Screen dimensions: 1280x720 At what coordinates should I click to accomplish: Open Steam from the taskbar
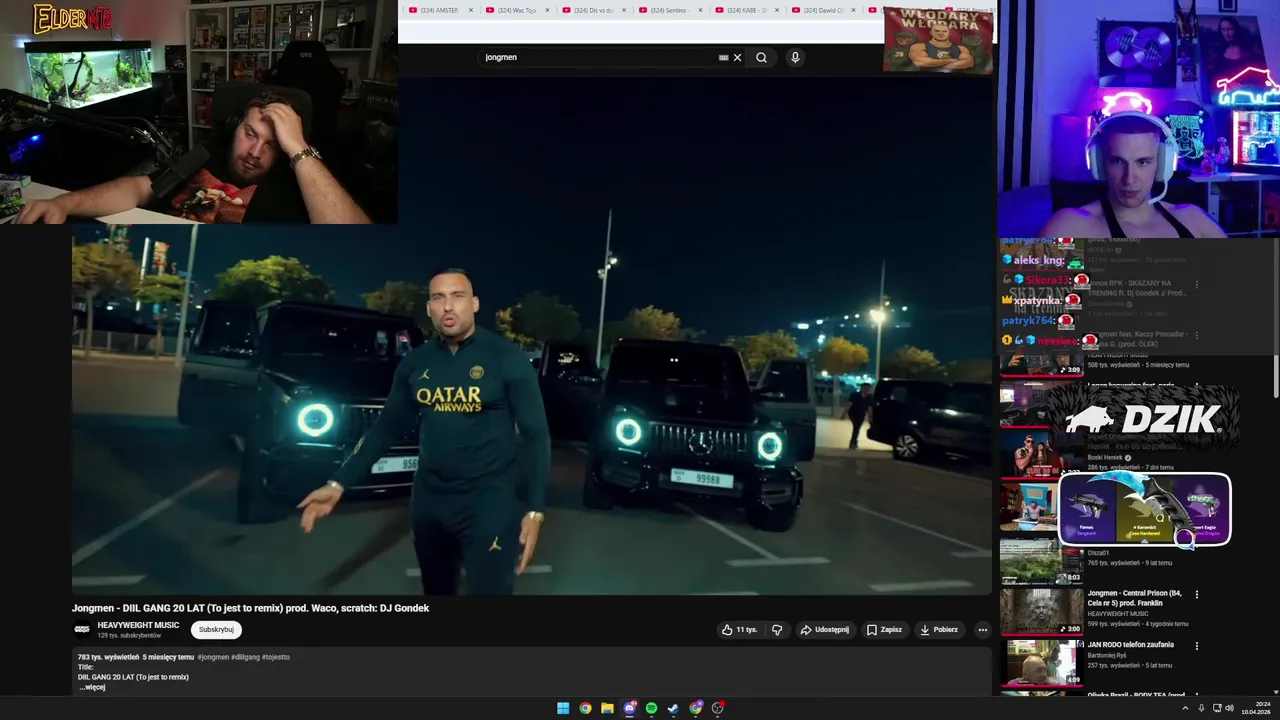pos(673,708)
